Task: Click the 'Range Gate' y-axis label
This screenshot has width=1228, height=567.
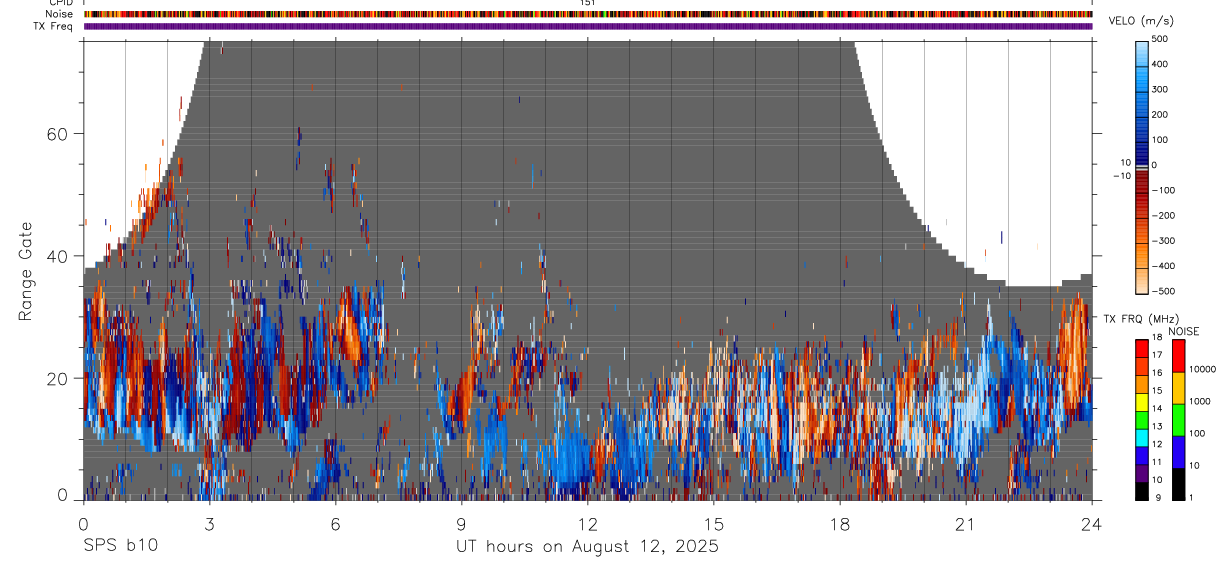Action: pyautogui.click(x=26, y=270)
